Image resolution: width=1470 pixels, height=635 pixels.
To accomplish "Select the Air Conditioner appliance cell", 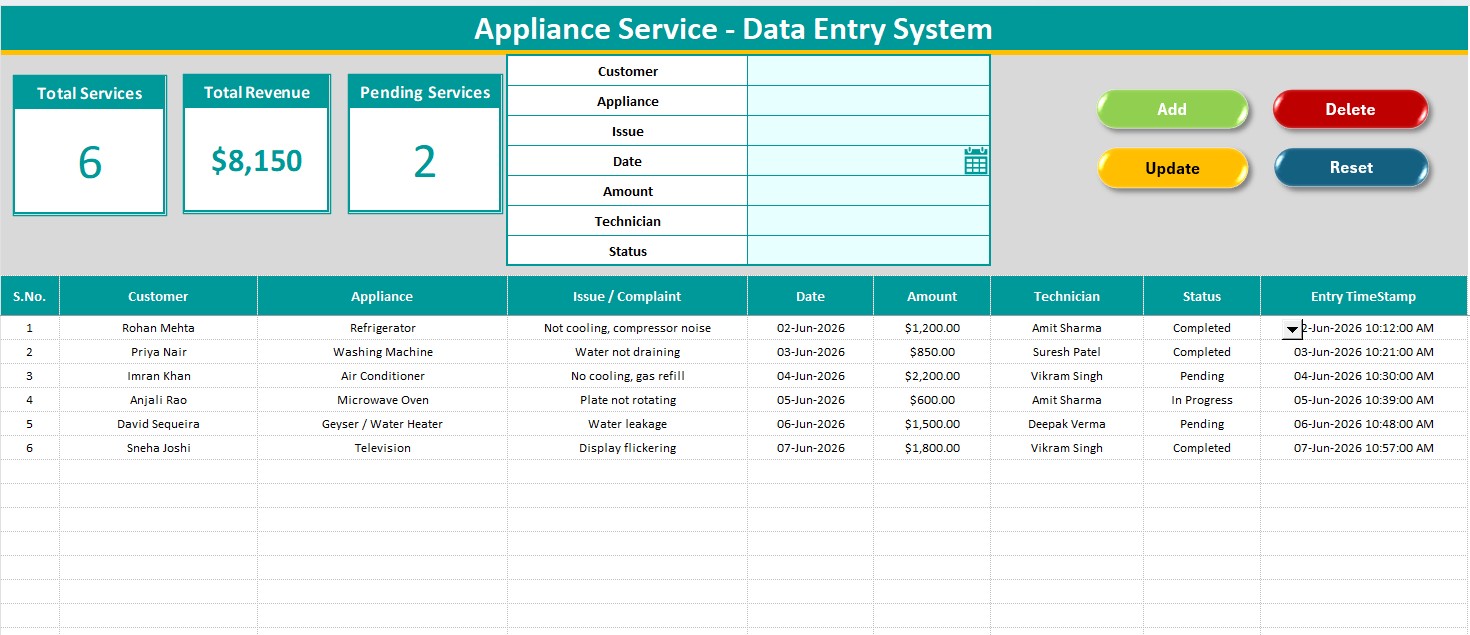I will click(x=382, y=376).
